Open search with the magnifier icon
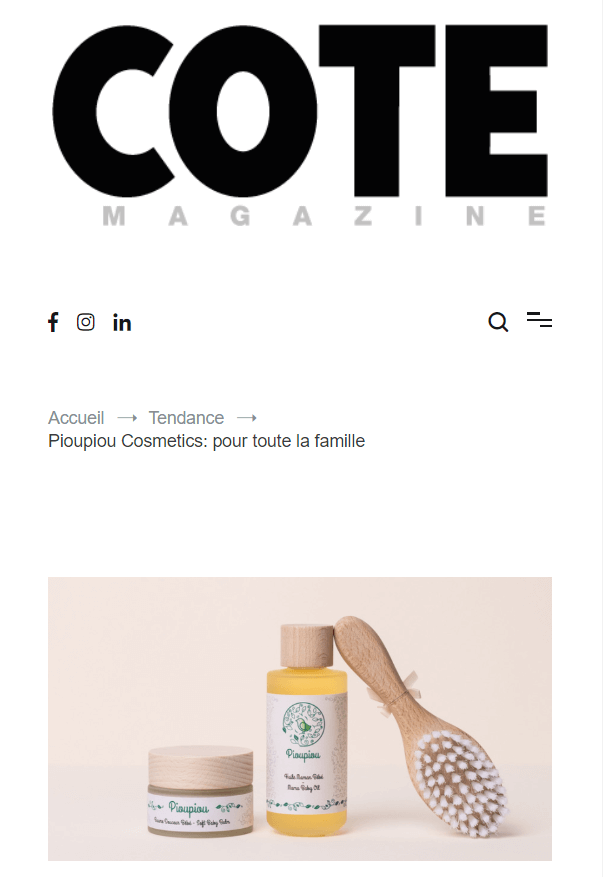The image size is (603, 877). [x=498, y=322]
